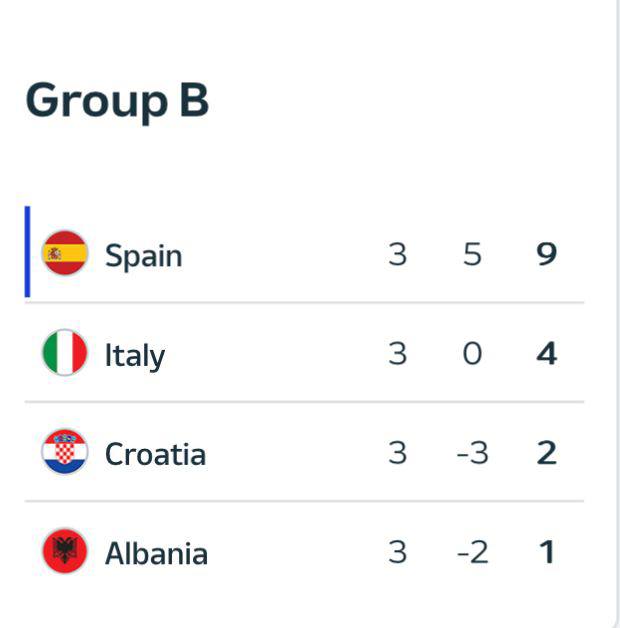Click Spain's goal difference of 5

coord(472,254)
